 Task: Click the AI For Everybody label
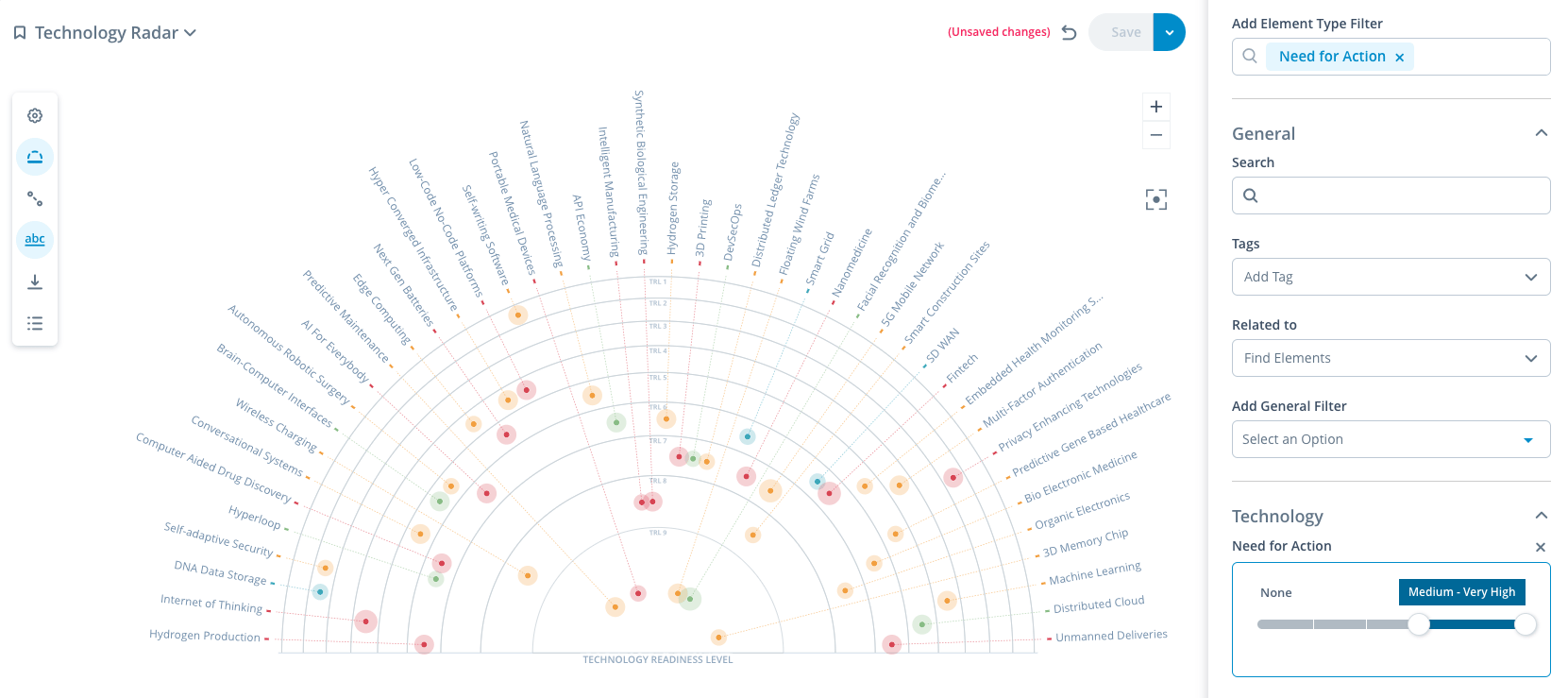(x=335, y=350)
